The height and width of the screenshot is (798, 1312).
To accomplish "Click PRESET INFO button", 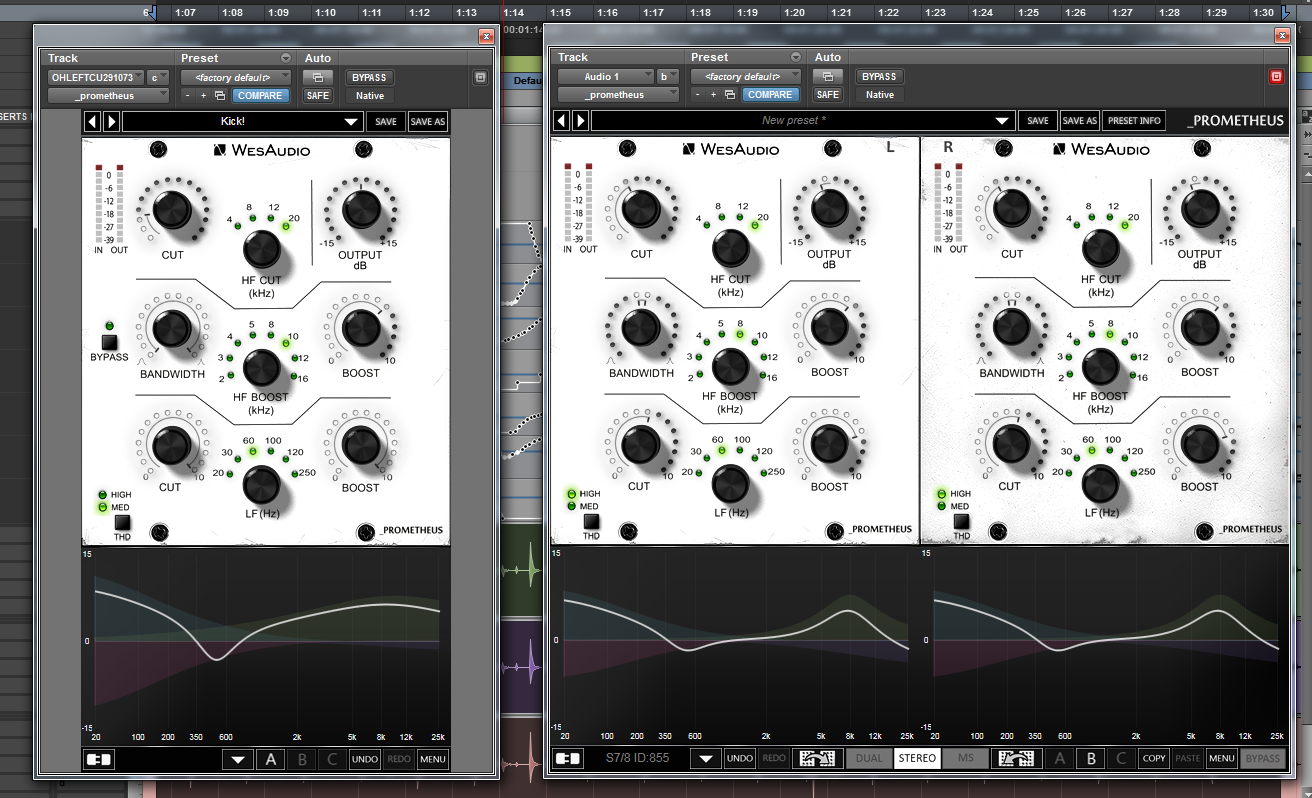I will [1134, 120].
